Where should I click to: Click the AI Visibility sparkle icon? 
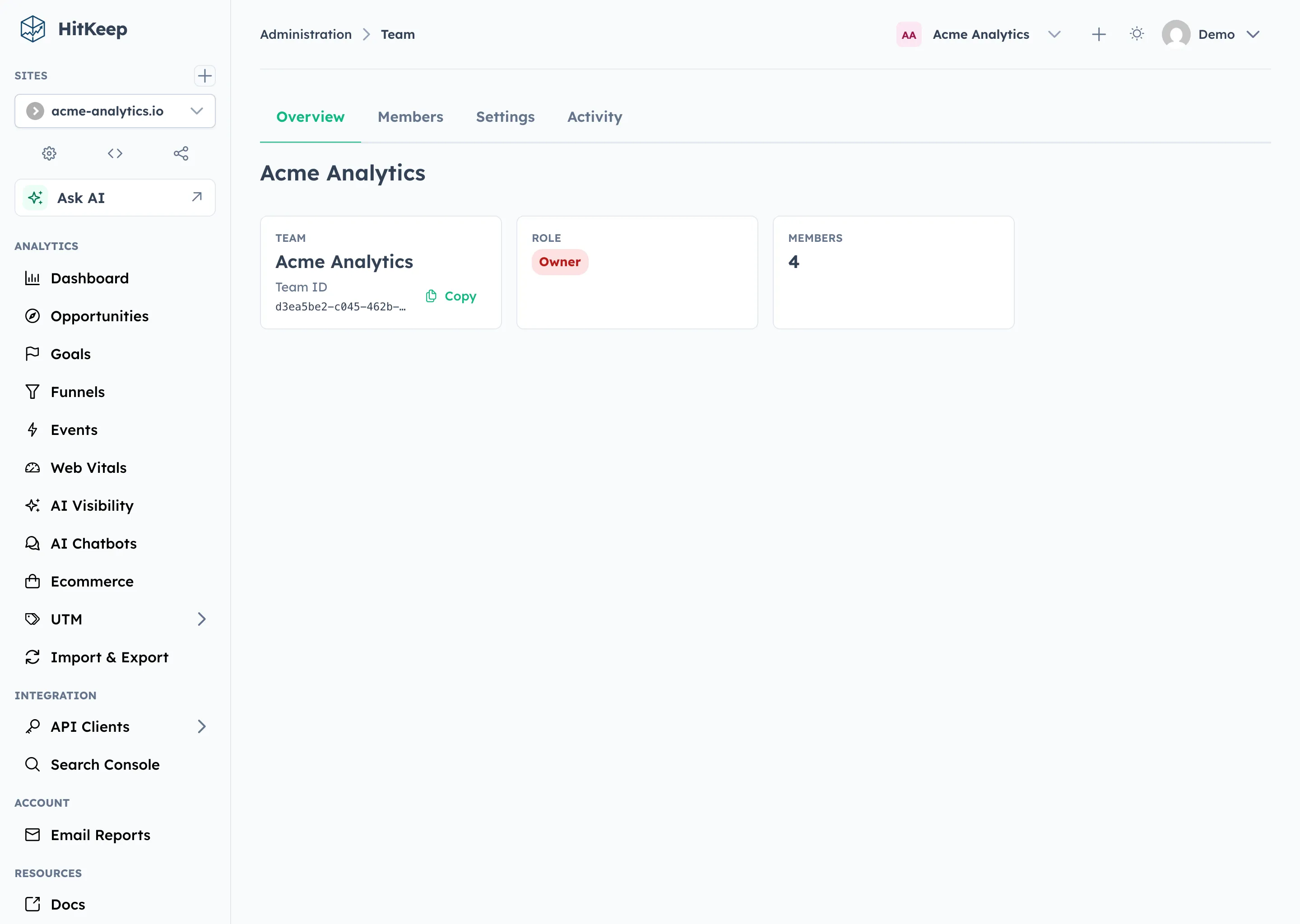[32, 505]
